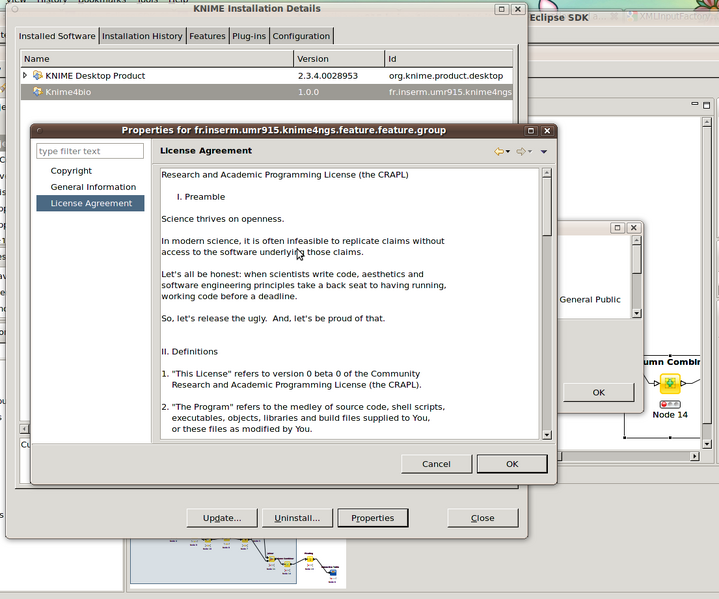Click the Node 14 label
This screenshot has width=719, height=599.
[x=670, y=415]
